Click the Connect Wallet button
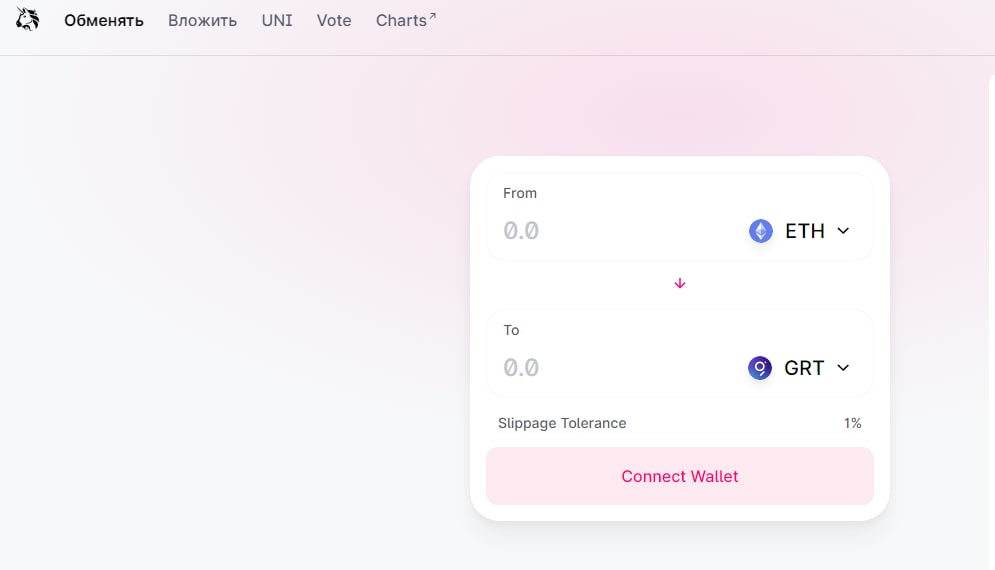995x570 pixels. (x=680, y=476)
